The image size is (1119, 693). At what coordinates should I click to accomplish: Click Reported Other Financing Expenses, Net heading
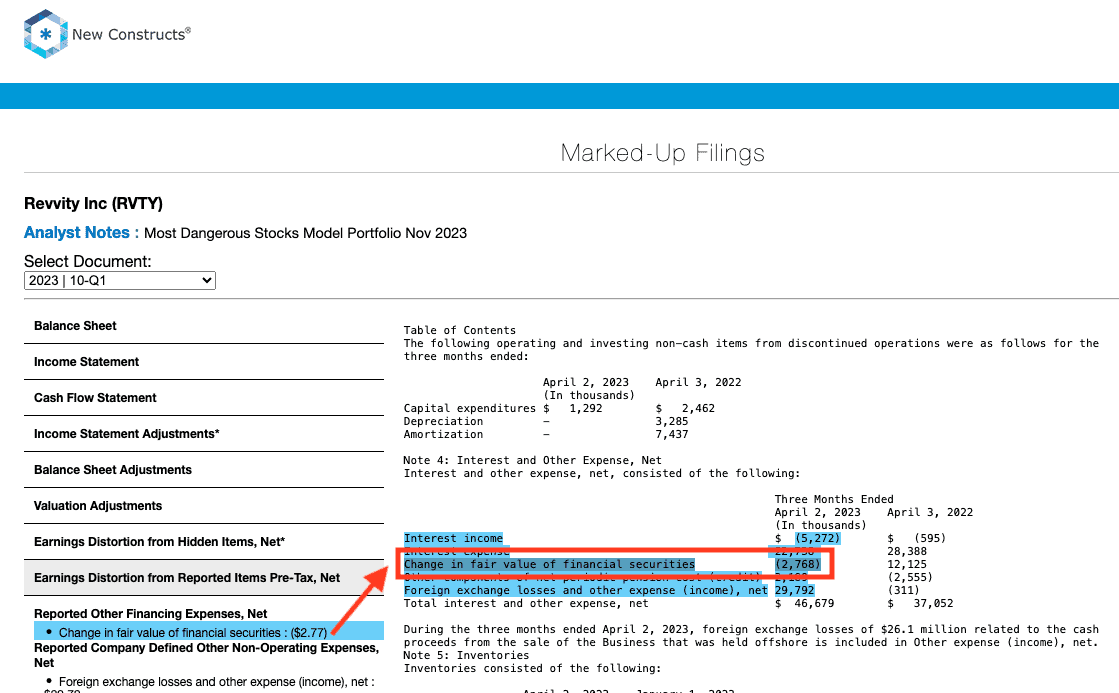(151, 614)
